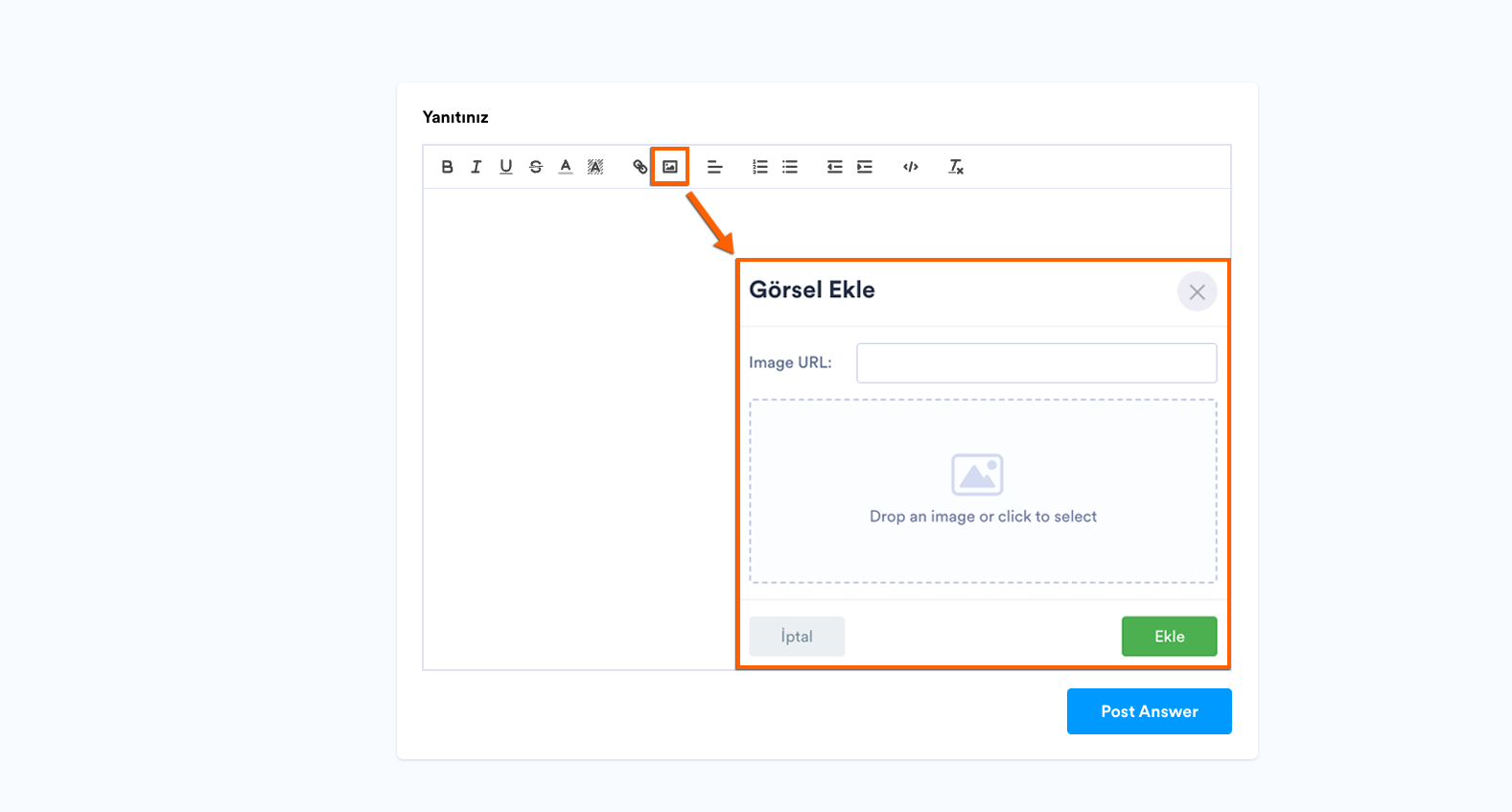Screen dimensions: 1512x812
Task: Decrease the indent level
Action: point(834,167)
